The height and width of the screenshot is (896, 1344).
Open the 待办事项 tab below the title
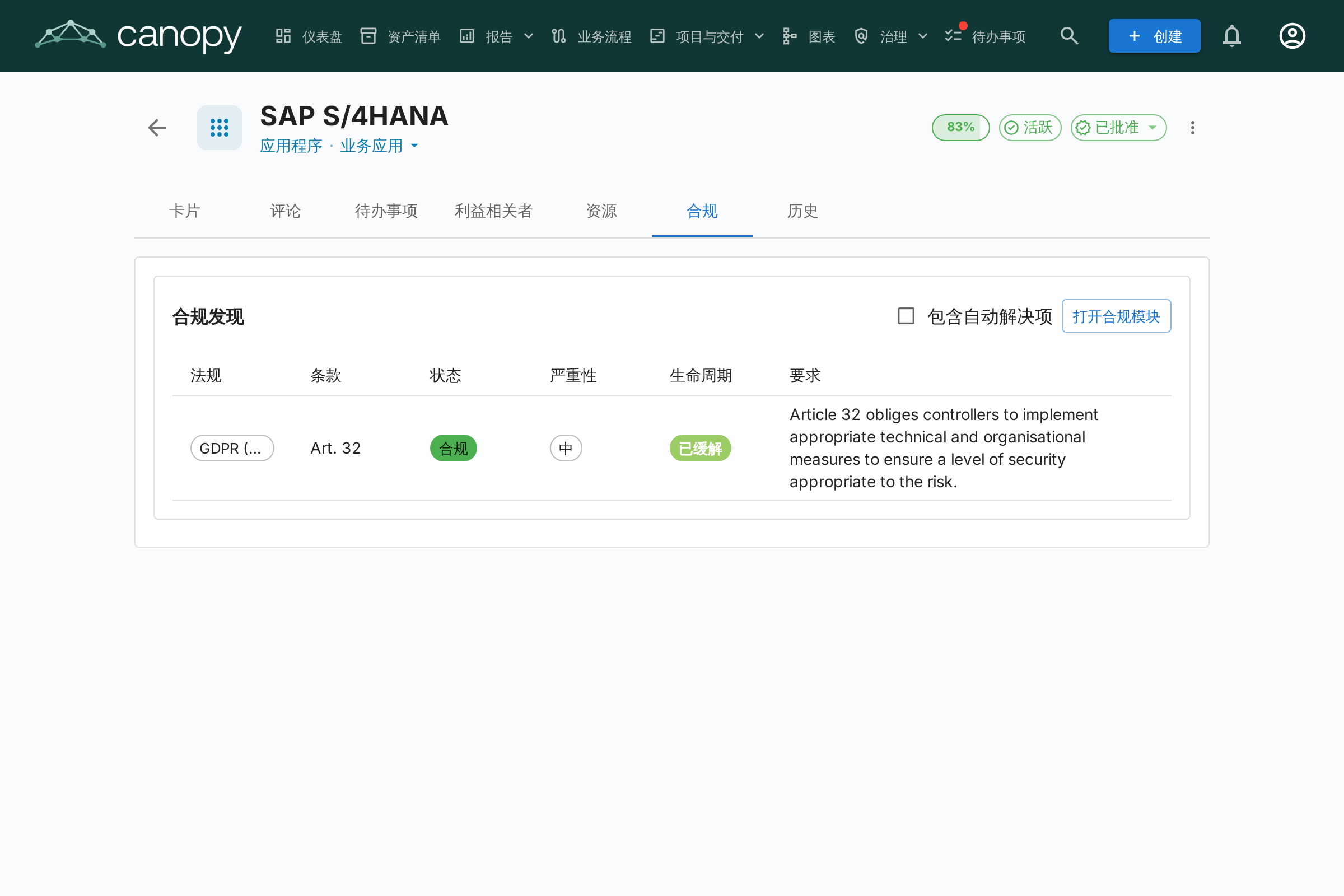(x=386, y=211)
